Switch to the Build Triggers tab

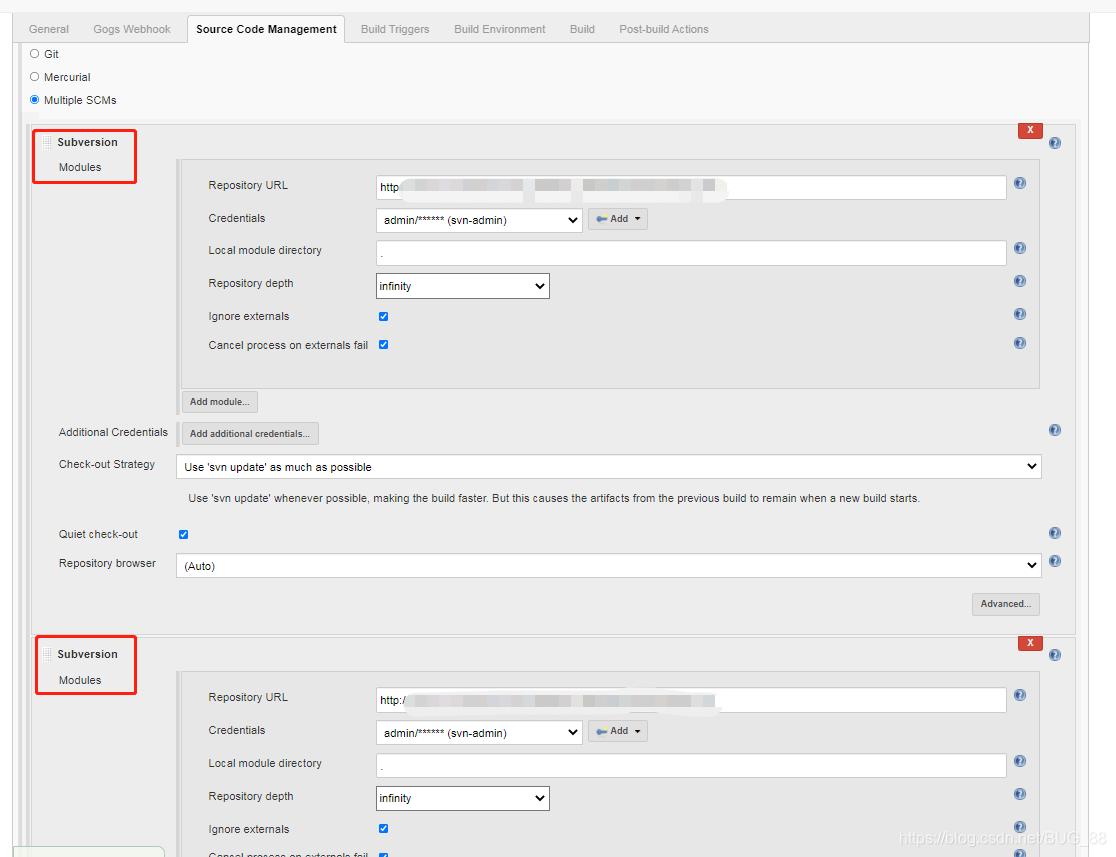pos(395,29)
